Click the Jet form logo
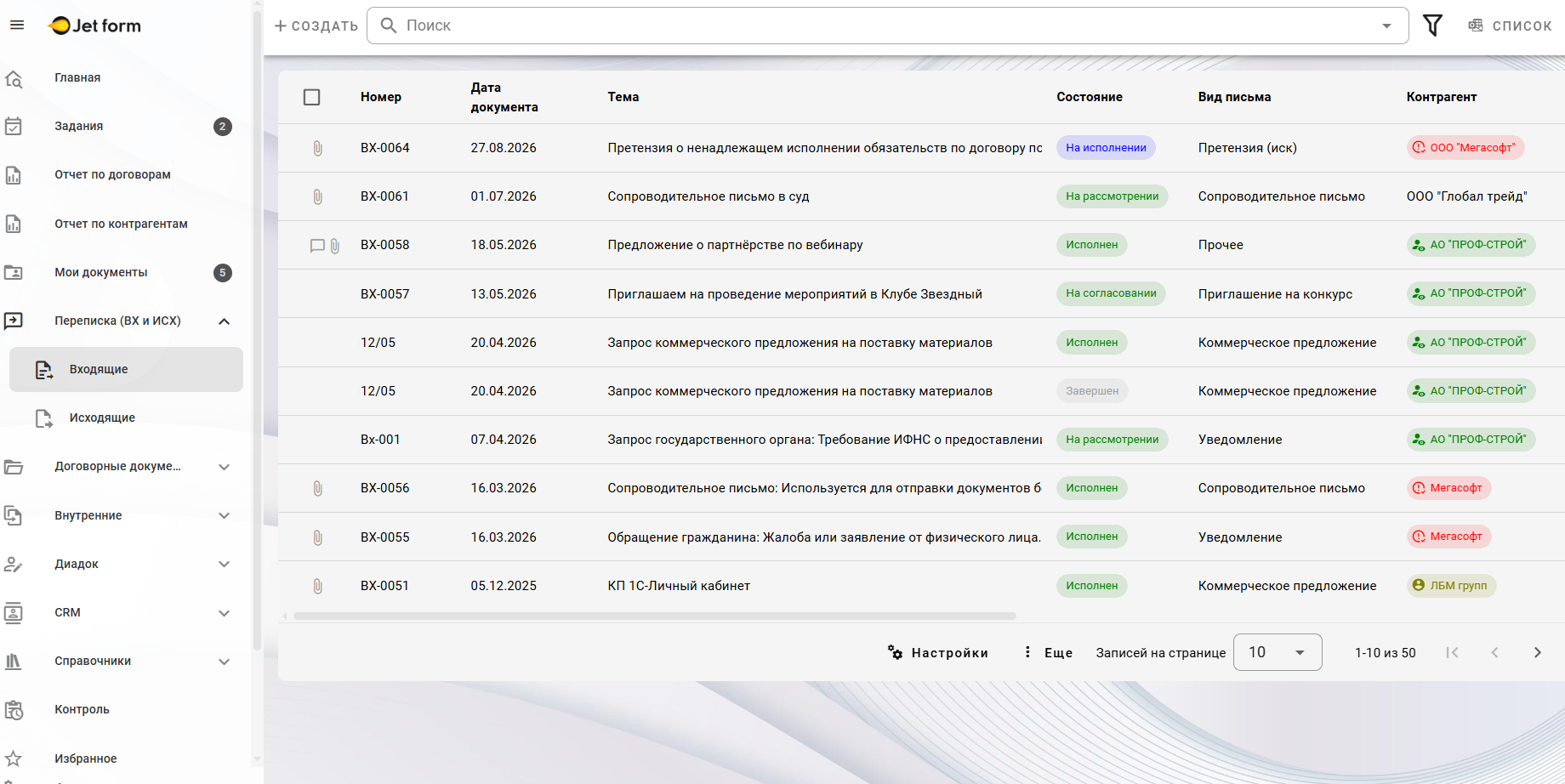The image size is (1565, 784). tap(95, 26)
